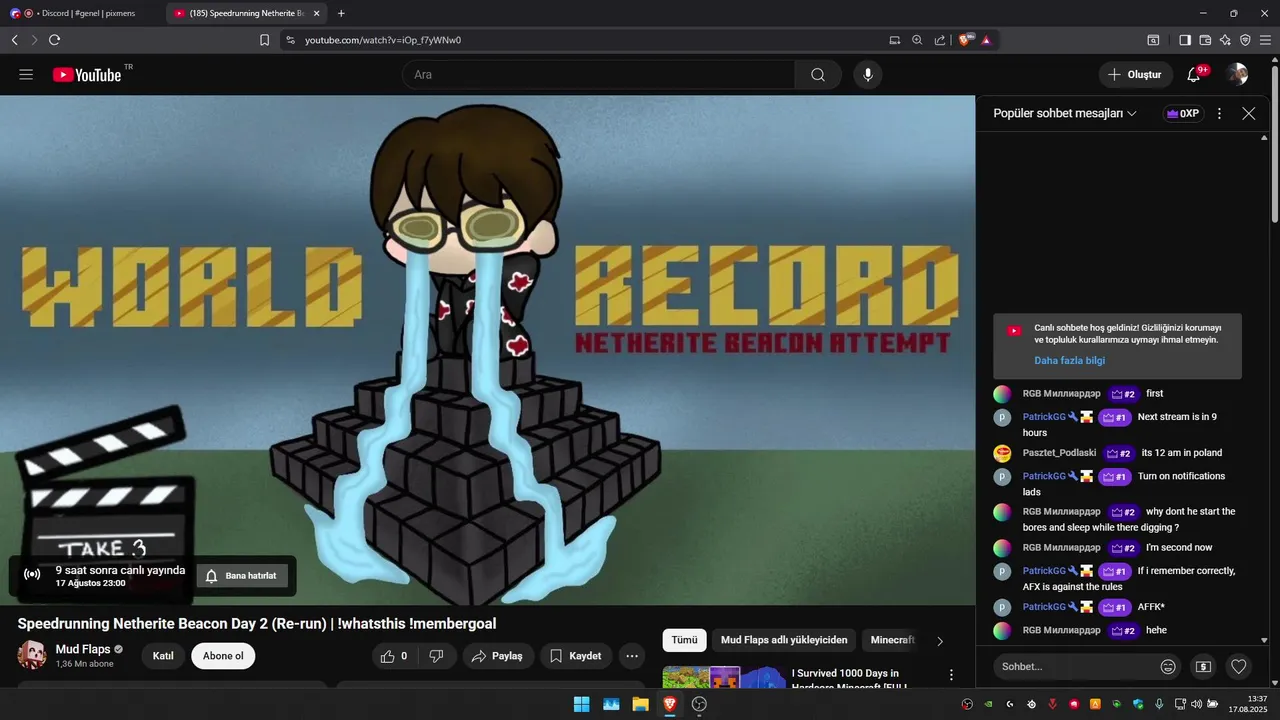Open the Brave VPN shield icon
The height and width of the screenshot is (720, 1280).
point(1245,40)
